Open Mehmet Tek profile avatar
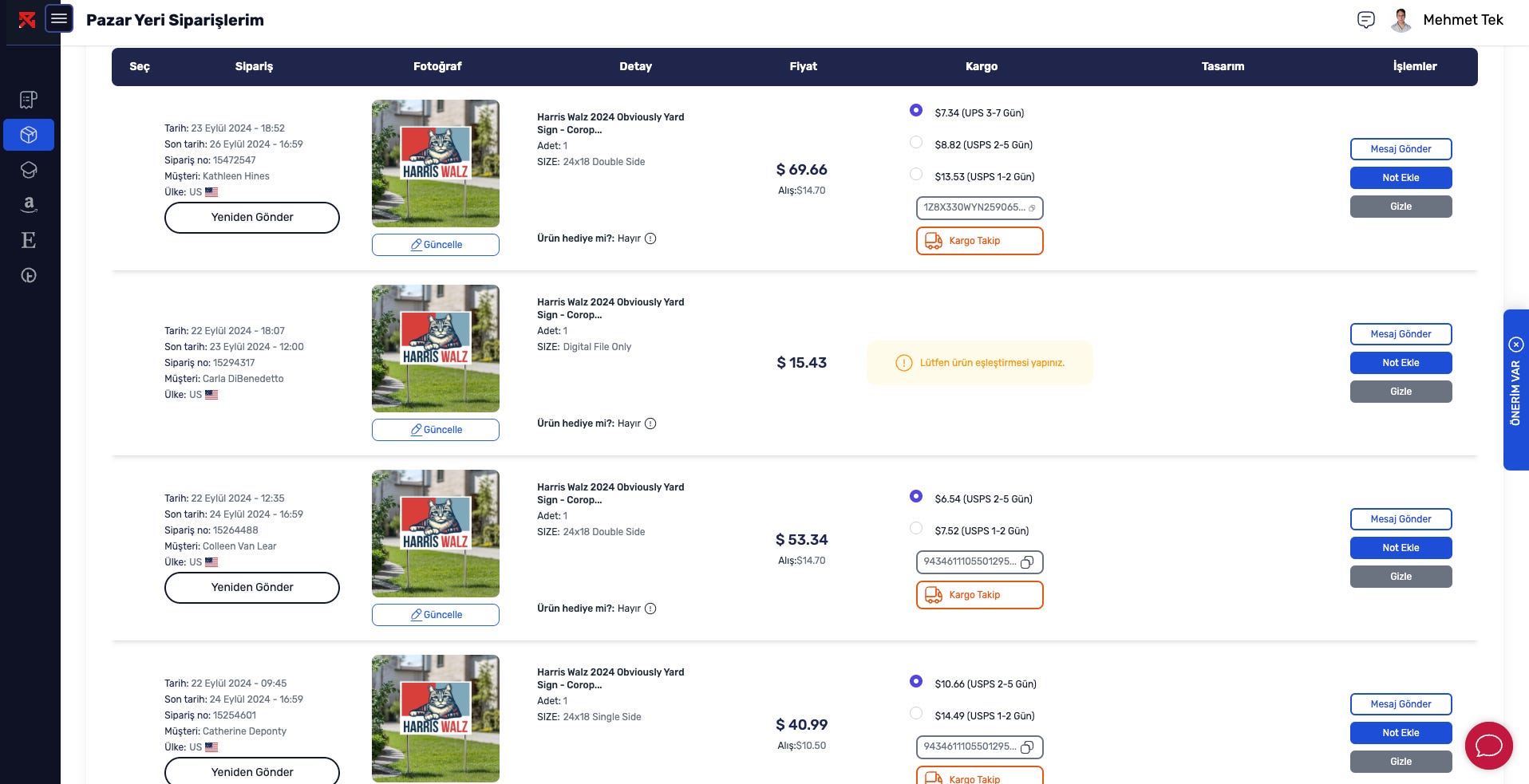The height and width of the screenshot is (784, 1529). coord(1401,20)
